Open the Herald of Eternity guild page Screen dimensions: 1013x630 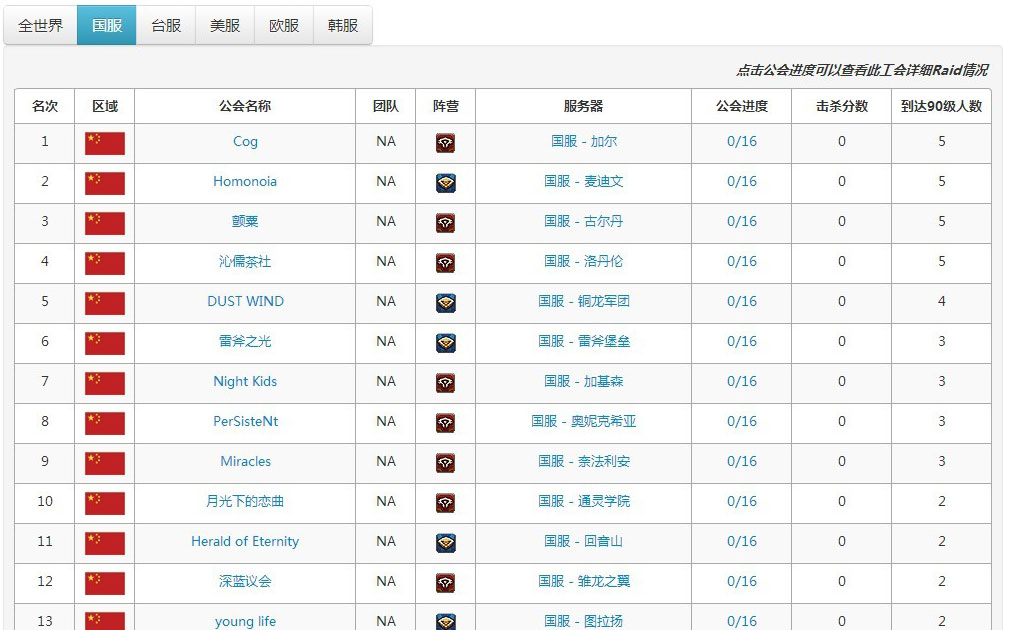click(x=245, y=542)
